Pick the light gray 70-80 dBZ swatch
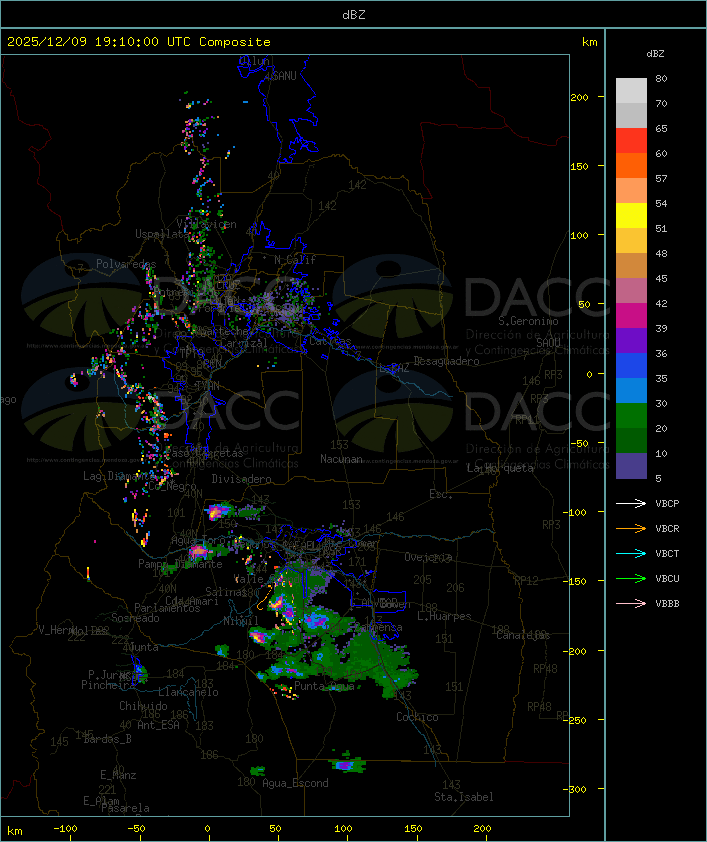The width and height of the screenshot is (707, 842). (631, 90)
